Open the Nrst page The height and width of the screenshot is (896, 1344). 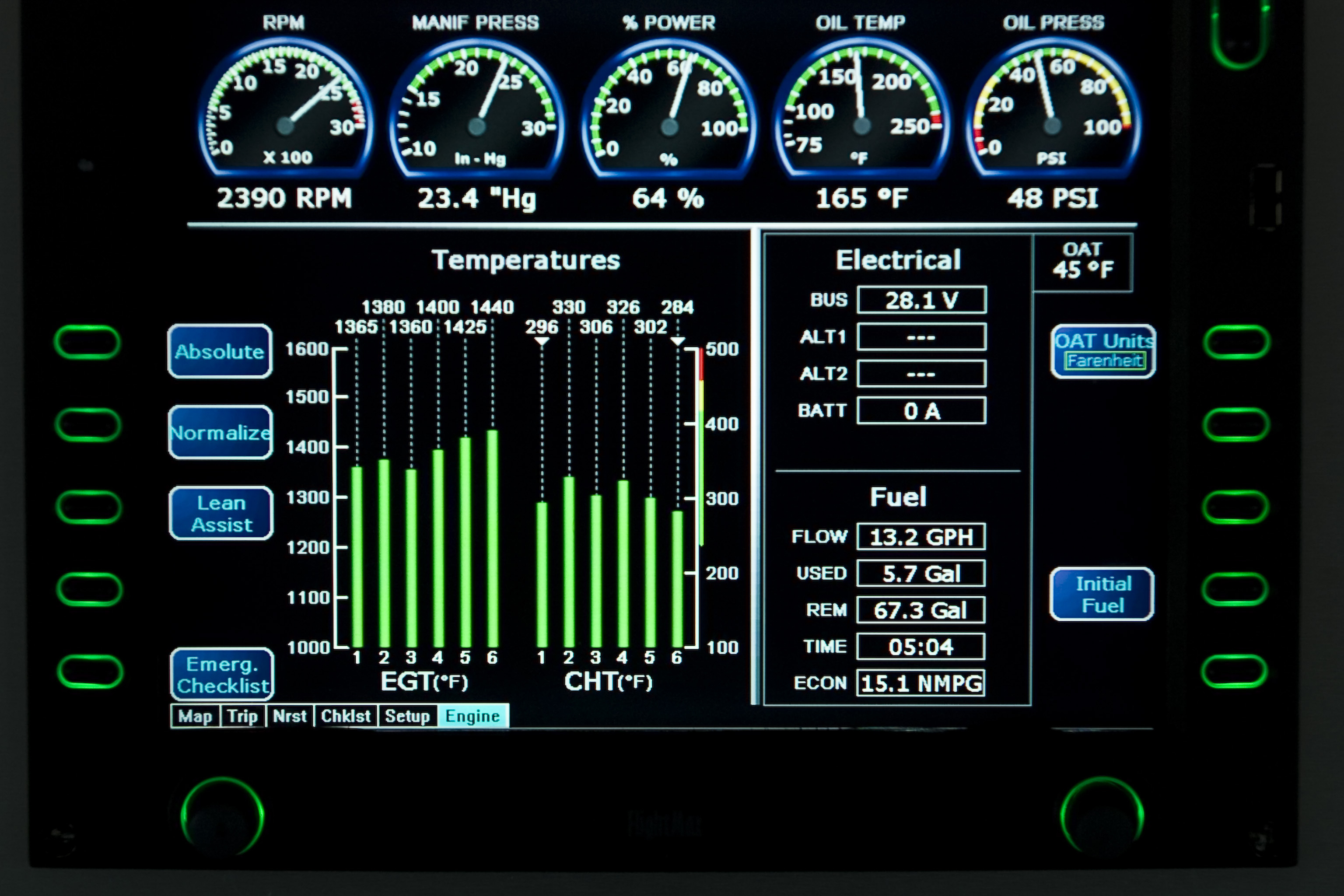pos(290,715)
